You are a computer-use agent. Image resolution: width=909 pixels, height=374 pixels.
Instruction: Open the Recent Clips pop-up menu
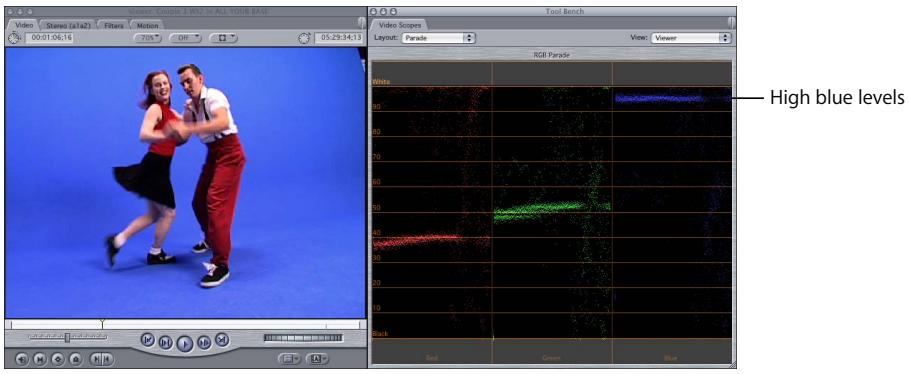[289, 359]
